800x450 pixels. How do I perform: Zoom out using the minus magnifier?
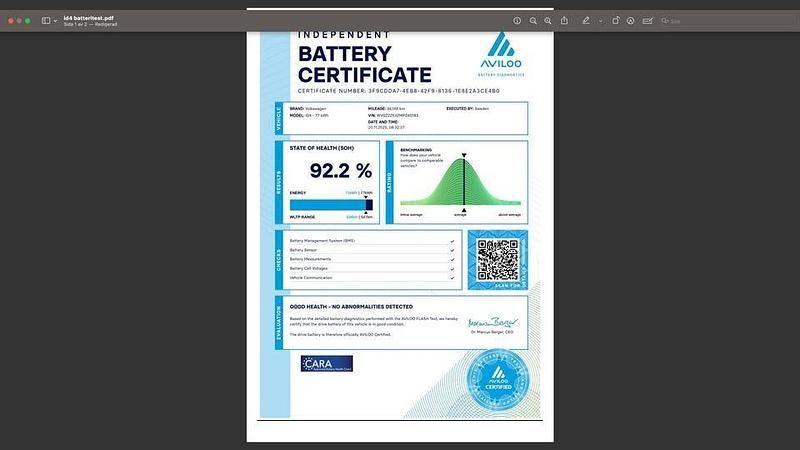pos(533,20)
